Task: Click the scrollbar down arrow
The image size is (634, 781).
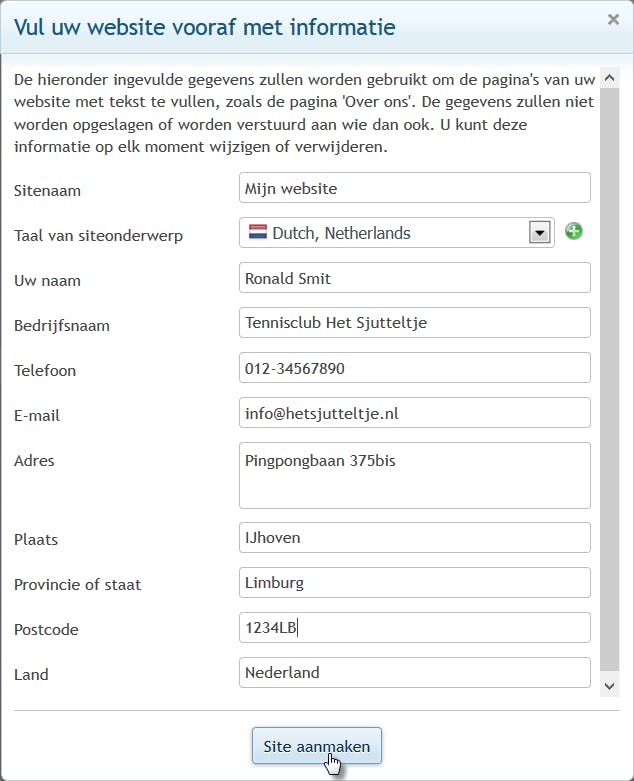Action: pos(610,685)
